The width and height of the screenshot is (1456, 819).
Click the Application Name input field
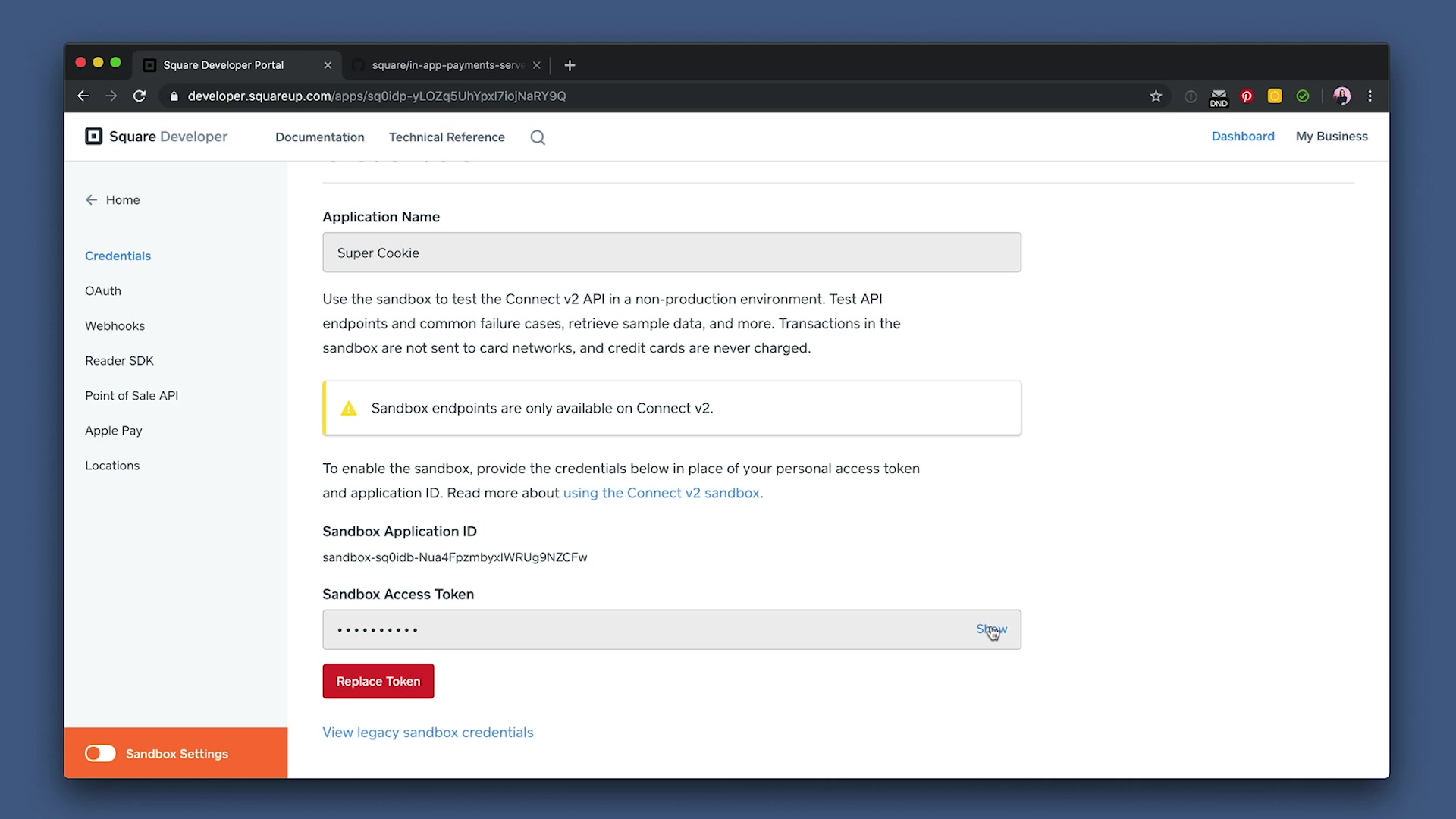(671, 253)
